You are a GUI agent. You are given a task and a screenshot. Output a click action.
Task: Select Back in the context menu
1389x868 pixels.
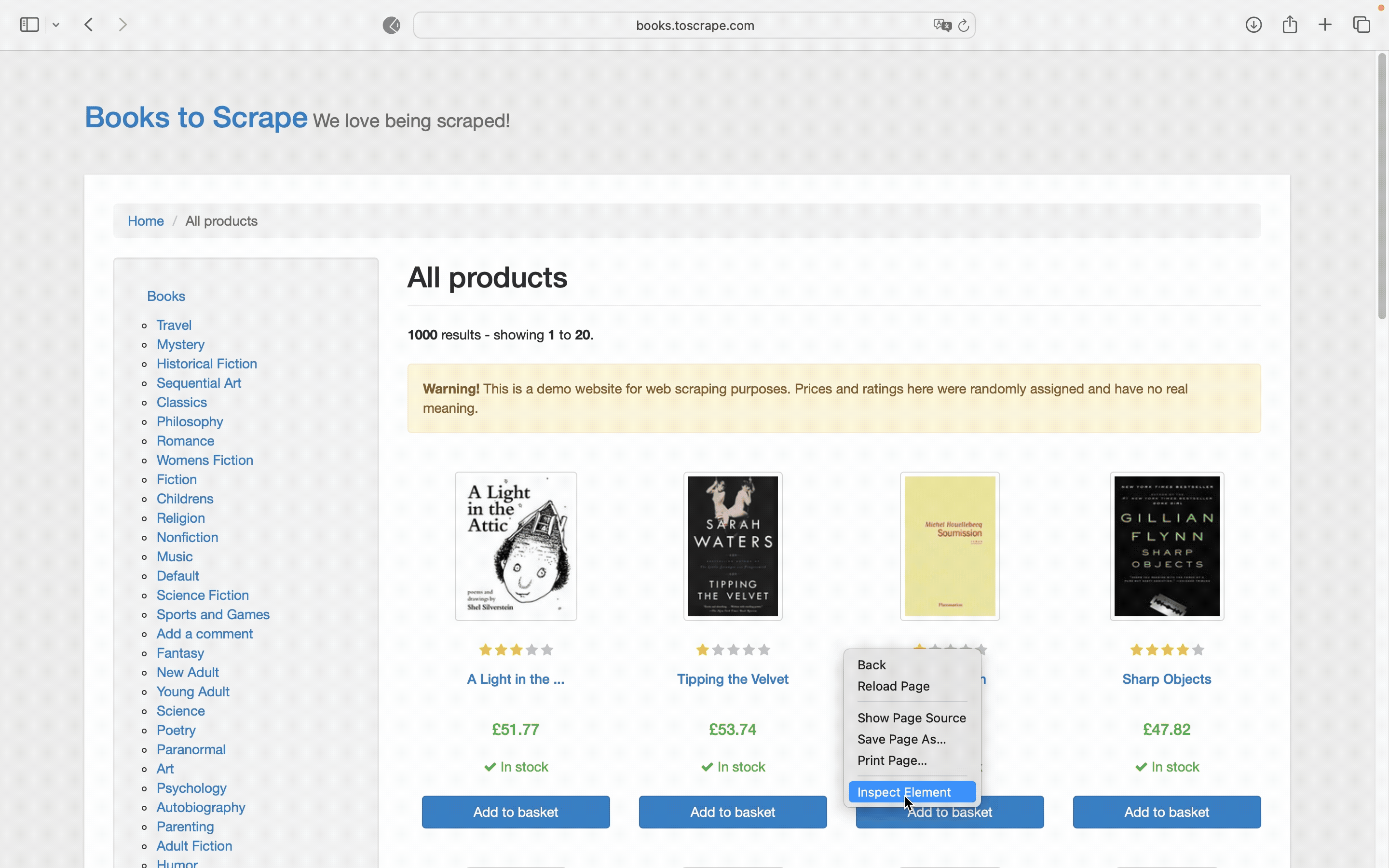click(x=912, y=665)
